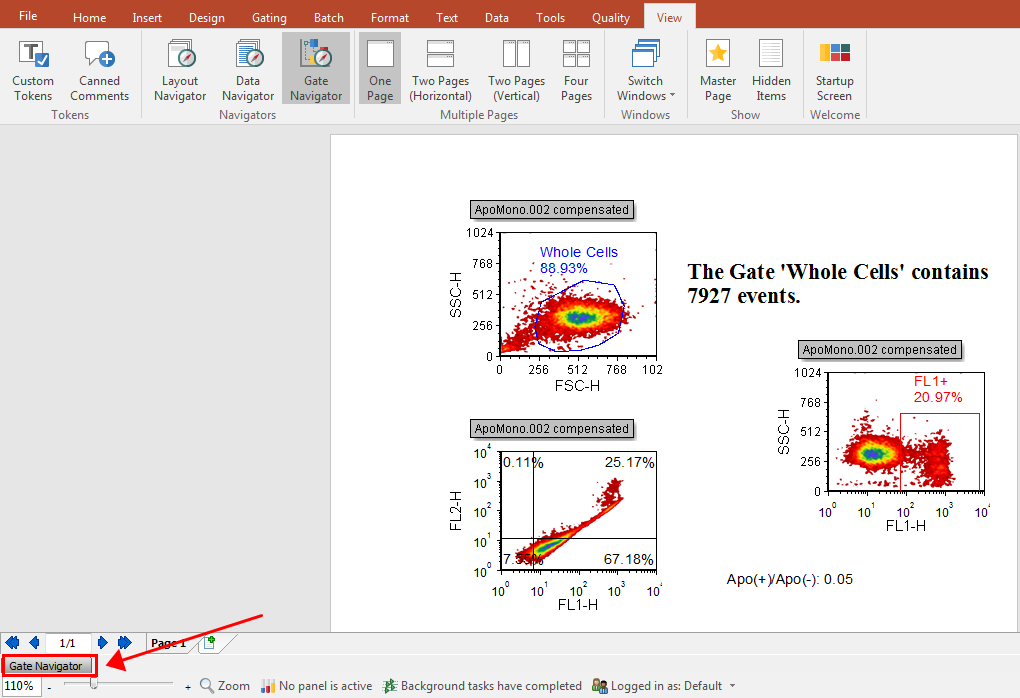This screenshot has height=698, width=1020.
Task: Toggle the Gate Navigator ribbon button
Action: [x=316, y=70]
